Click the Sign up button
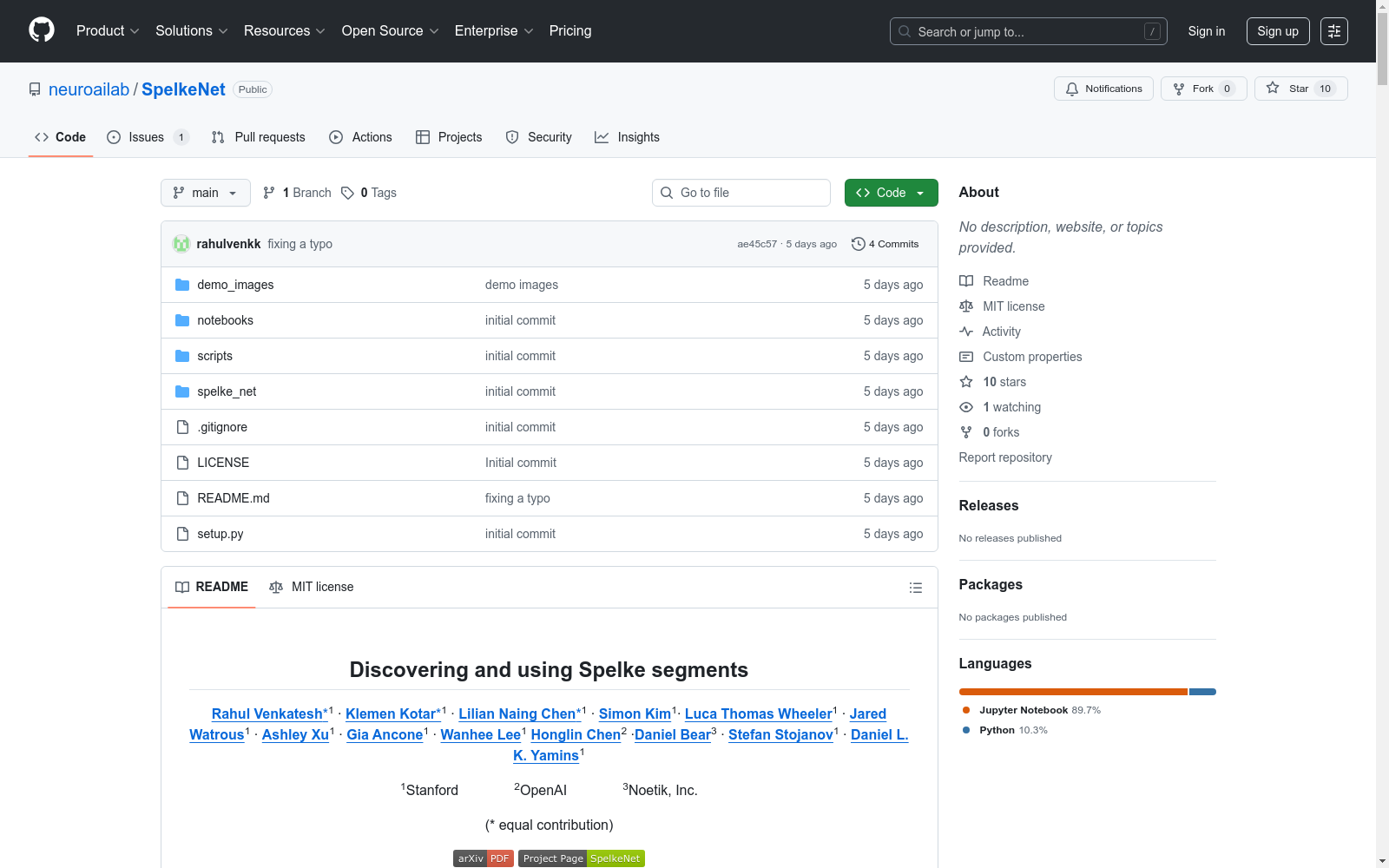This screenshot has width=1389, height=868. [x=1278, y=31]
